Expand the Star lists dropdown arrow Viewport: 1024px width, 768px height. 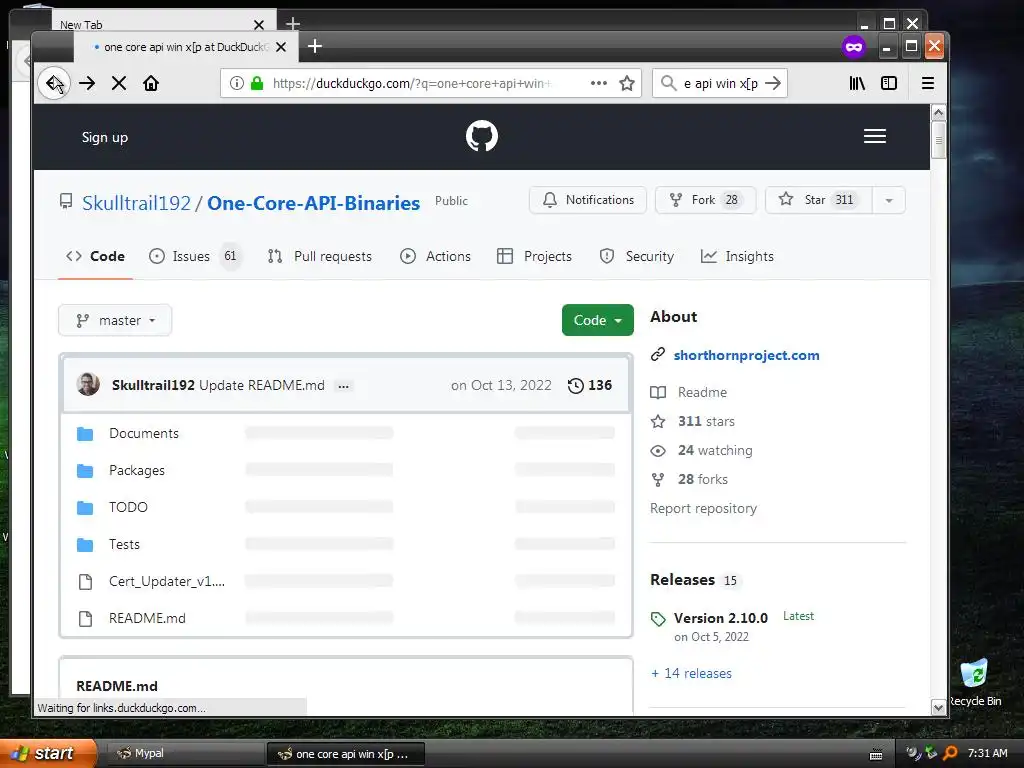pos(889,200)
